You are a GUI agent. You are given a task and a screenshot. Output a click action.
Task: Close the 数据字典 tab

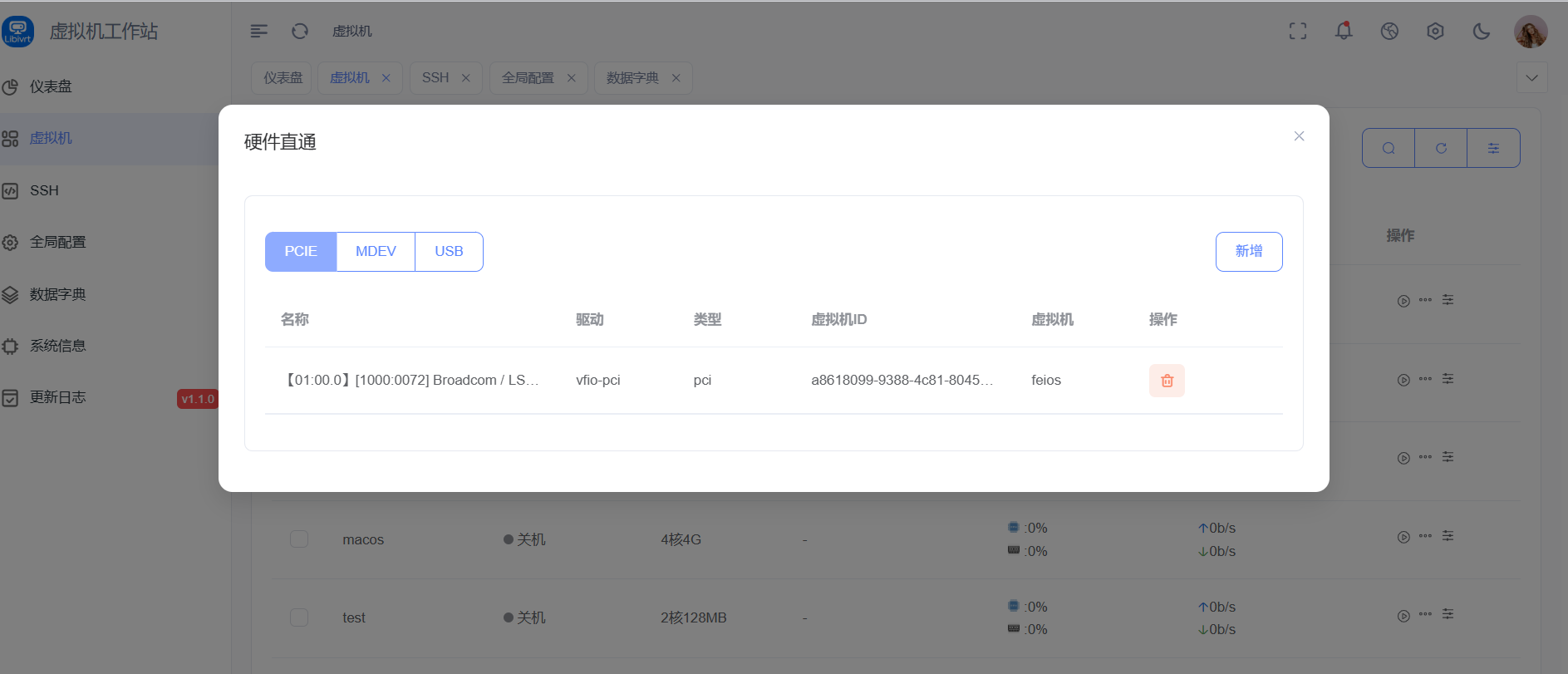click(676, 78)
